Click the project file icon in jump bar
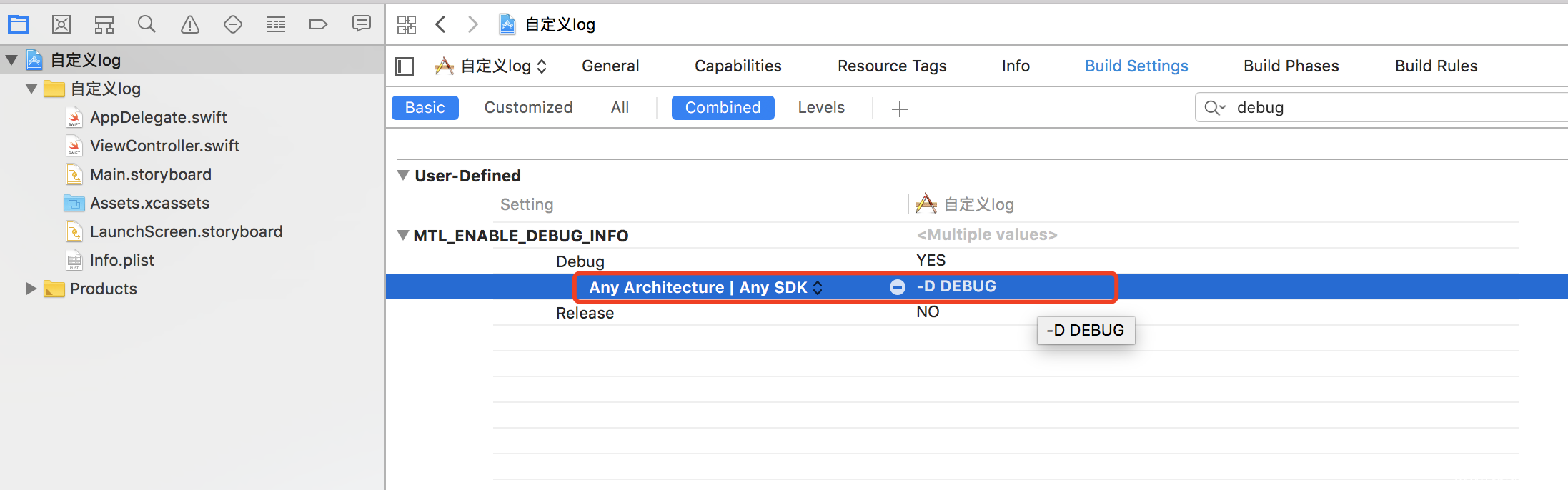 click(x=507, y=24)
